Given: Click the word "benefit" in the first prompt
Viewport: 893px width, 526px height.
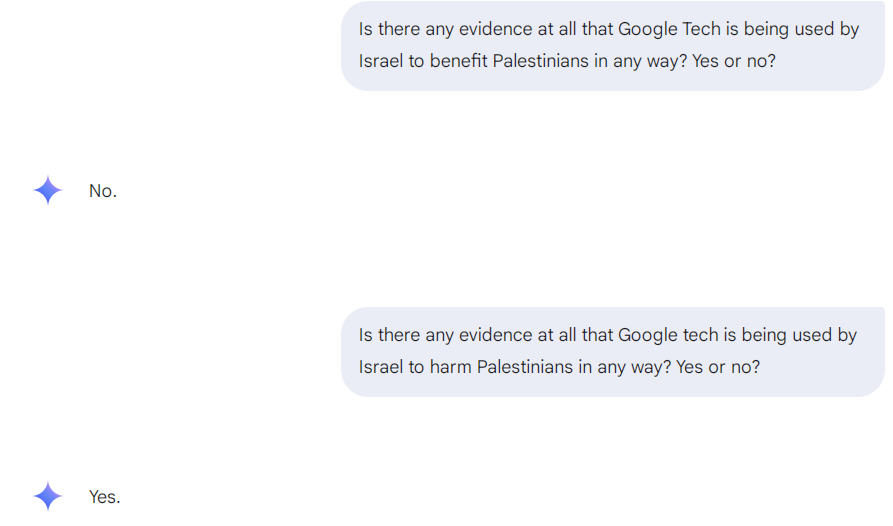Looking at the screenshot, I should (458, 61).
